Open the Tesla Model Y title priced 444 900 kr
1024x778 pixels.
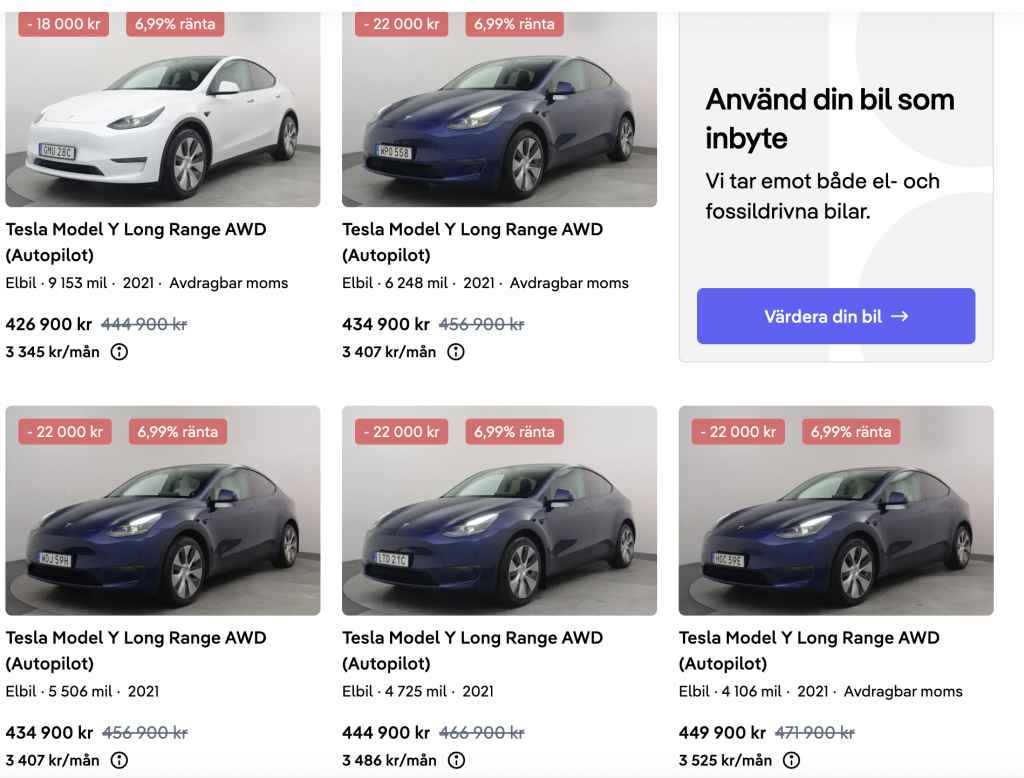coord(472,650)
